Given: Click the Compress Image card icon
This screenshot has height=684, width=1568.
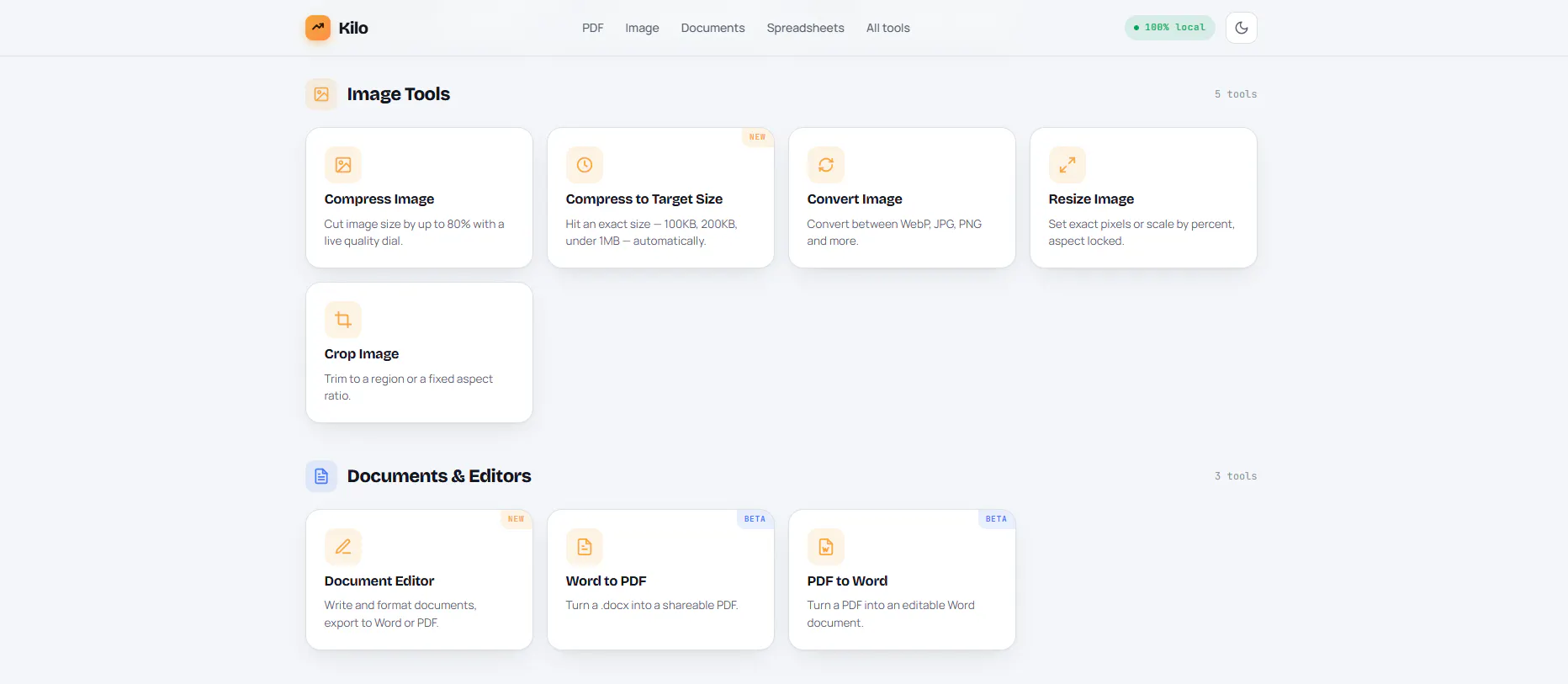Looking at the screenshot, I should click(x=343, y=165).
